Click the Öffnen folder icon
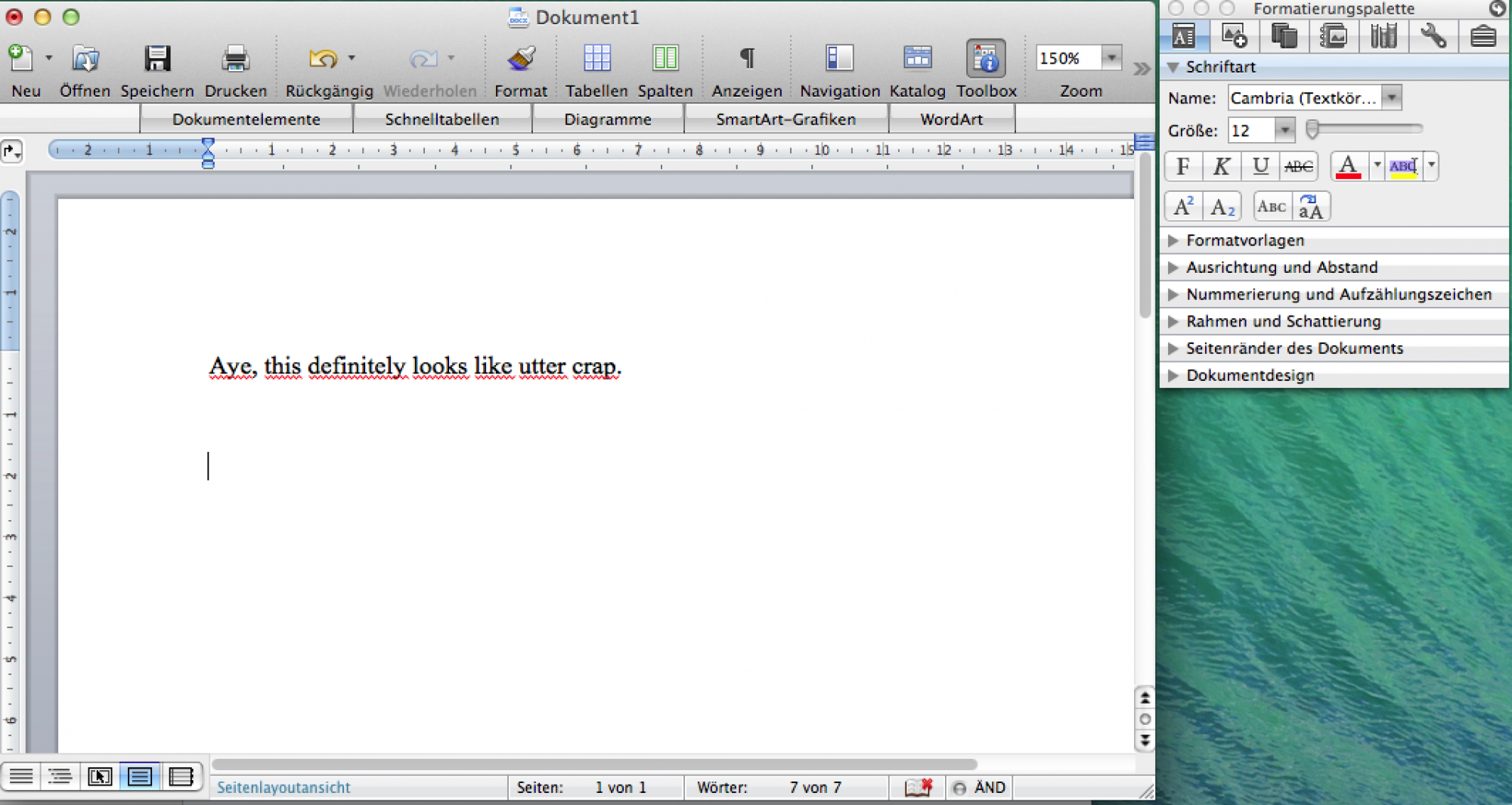The image size is (1512, 805). (x=85, y=58)
